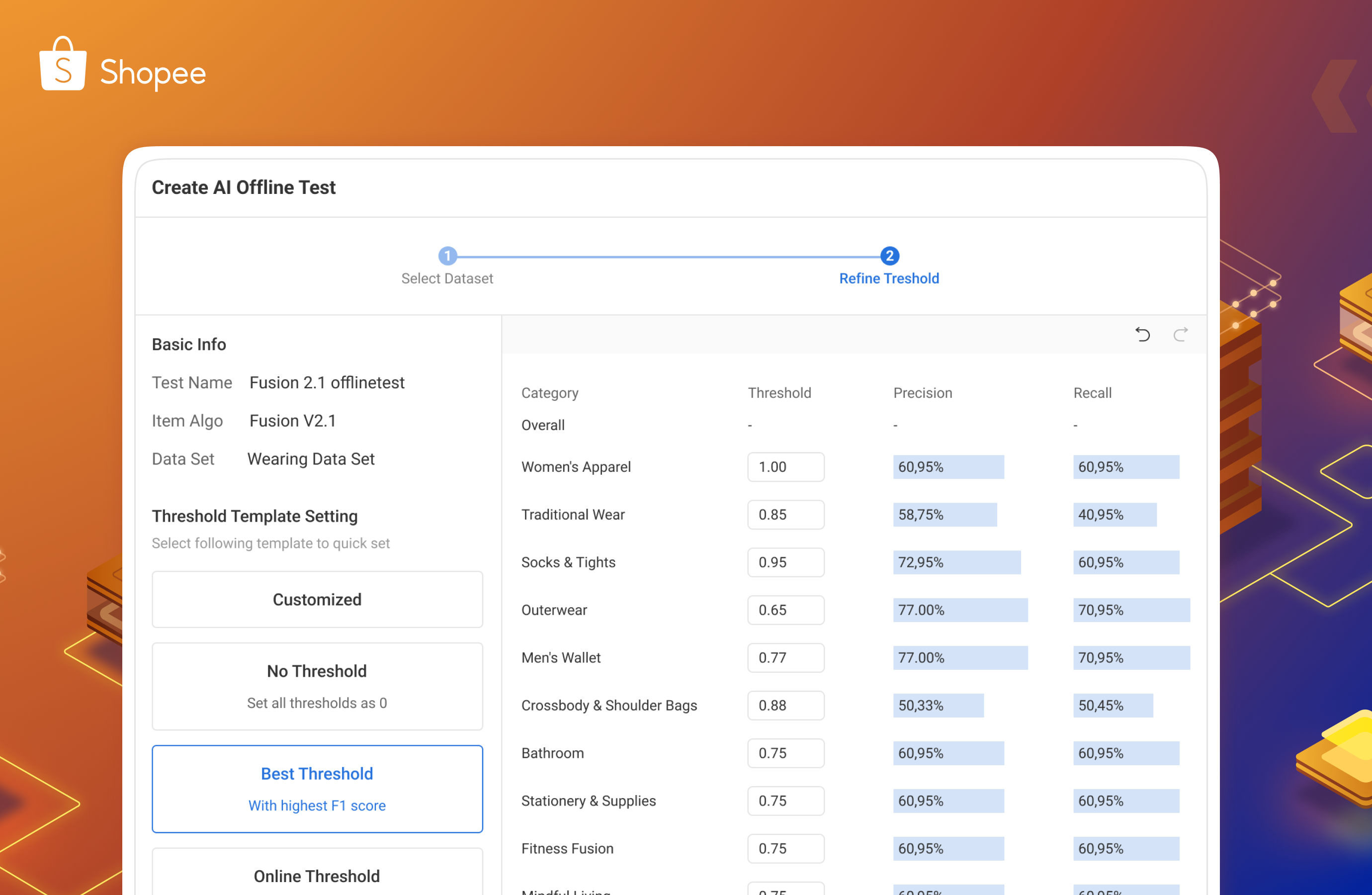Click the Men's Wallet category label
Viewport: 1372px width, 895px height.
click(561, 658)
